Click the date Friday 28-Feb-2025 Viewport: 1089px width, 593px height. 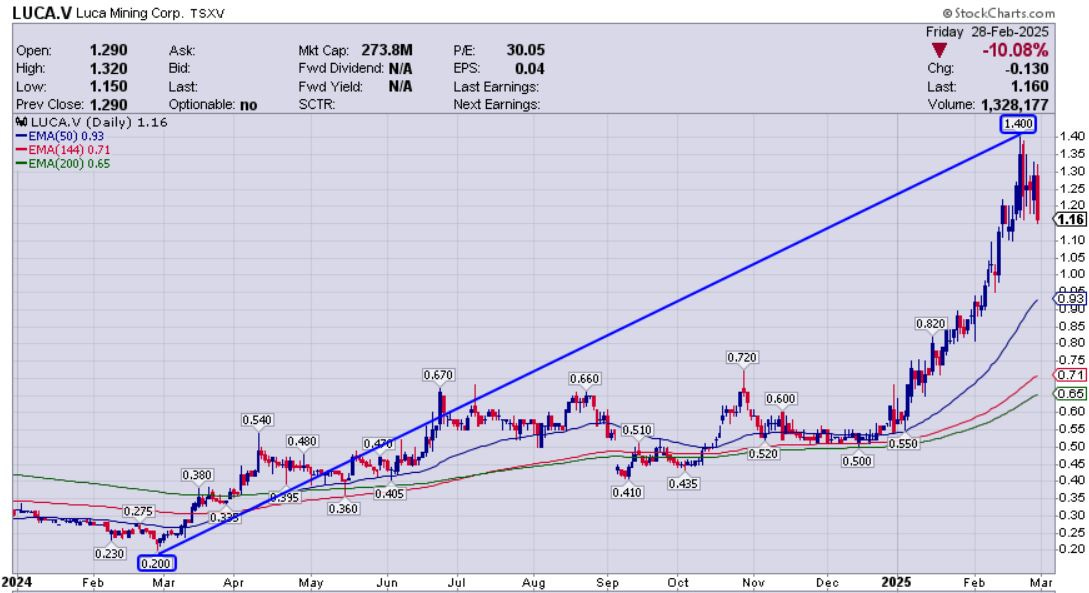(x=987, y=32)
